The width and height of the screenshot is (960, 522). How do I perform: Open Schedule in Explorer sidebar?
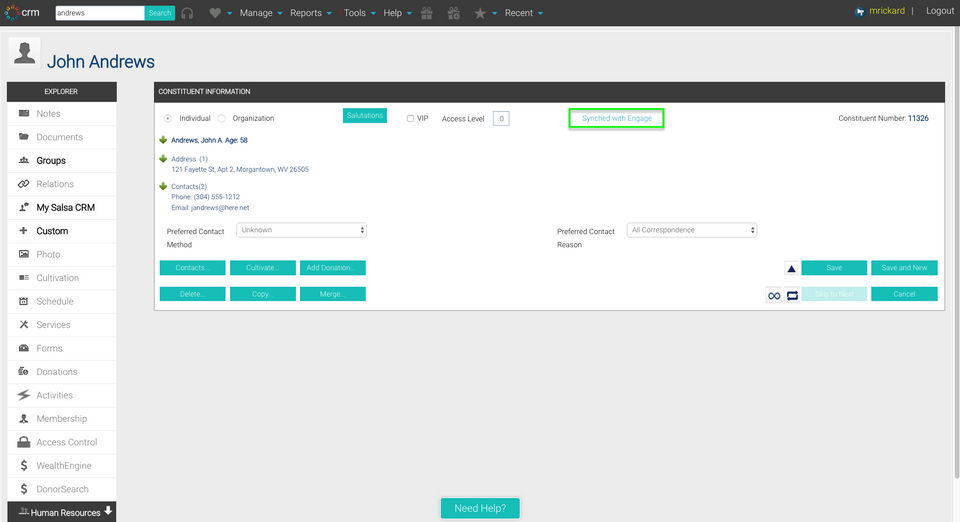point(62,301)
